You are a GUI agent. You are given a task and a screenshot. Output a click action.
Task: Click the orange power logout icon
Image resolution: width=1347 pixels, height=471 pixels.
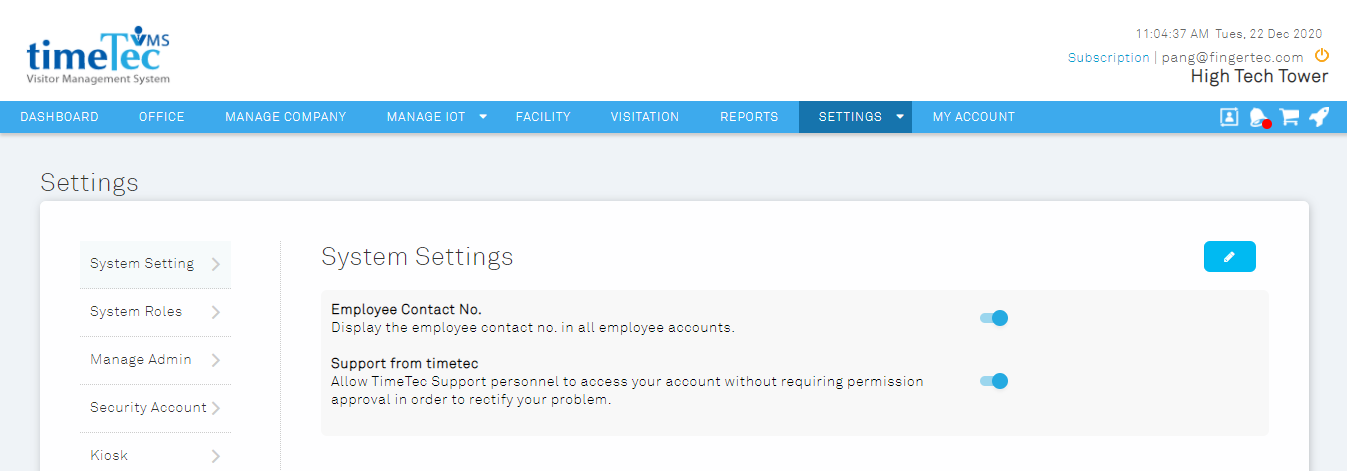click(1321, 56)
